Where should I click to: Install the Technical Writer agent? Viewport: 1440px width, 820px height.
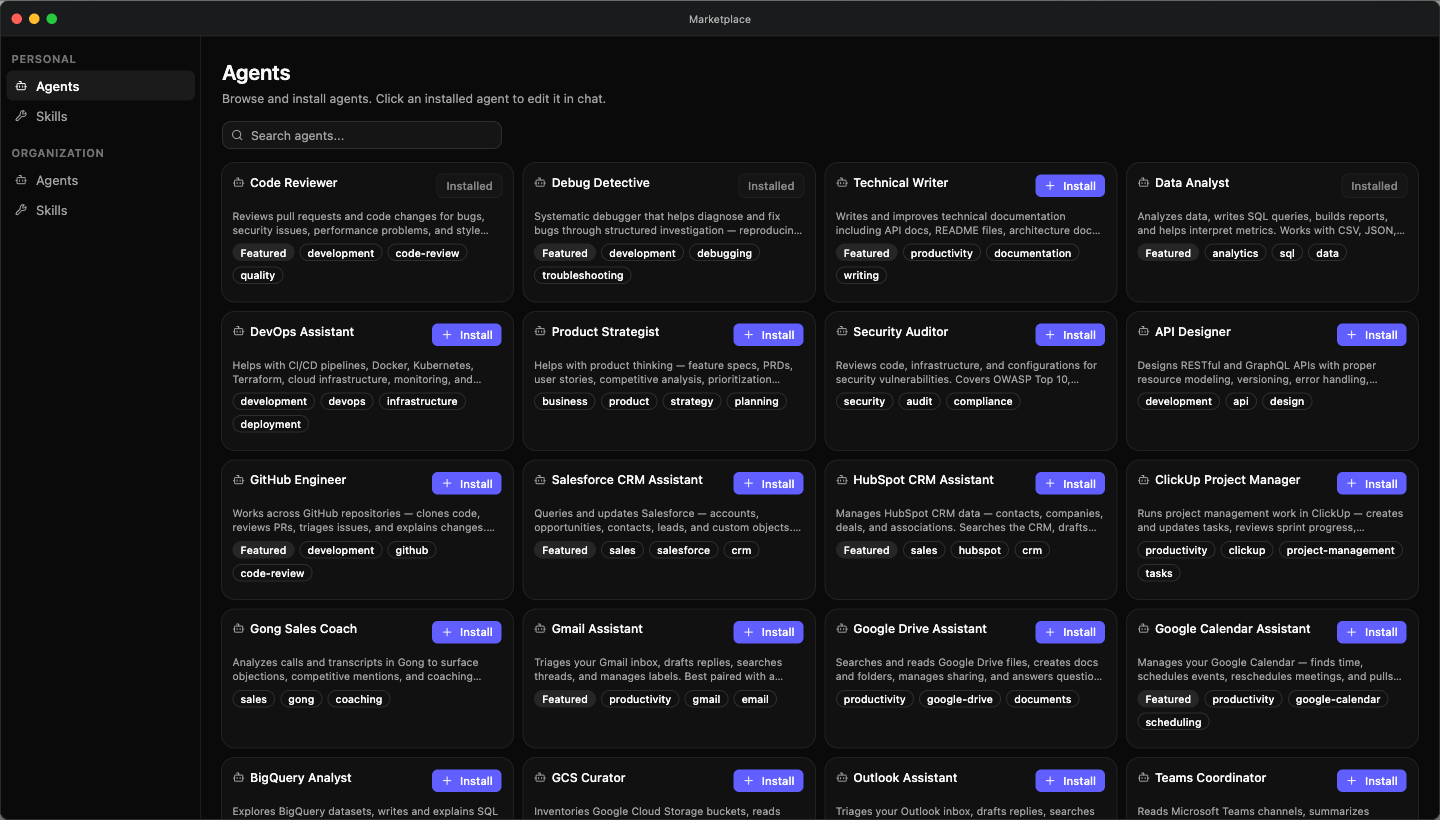pyautogui.click(x=1070, y=186)
